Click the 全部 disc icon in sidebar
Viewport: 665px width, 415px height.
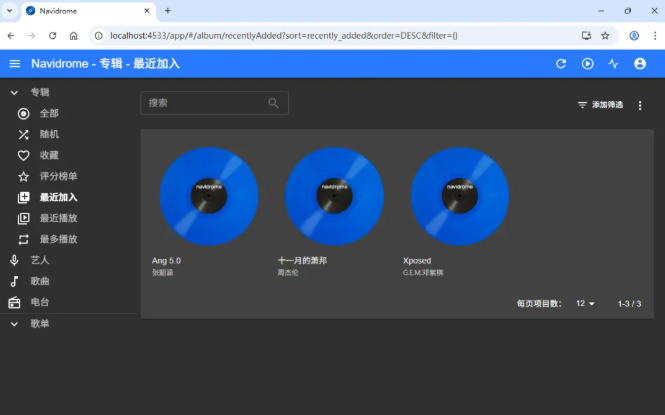(x=23, y=114)
